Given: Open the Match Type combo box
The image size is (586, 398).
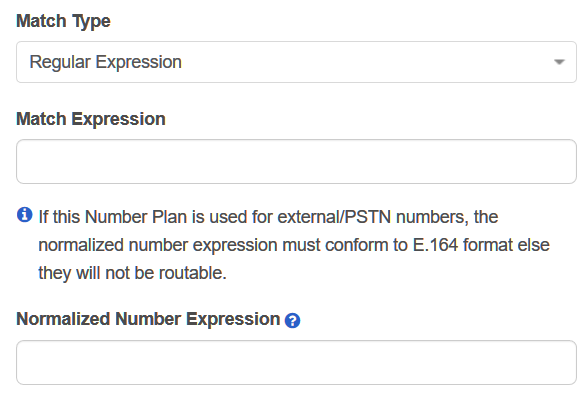Looking at the screenshot, I should click(296, 62).
